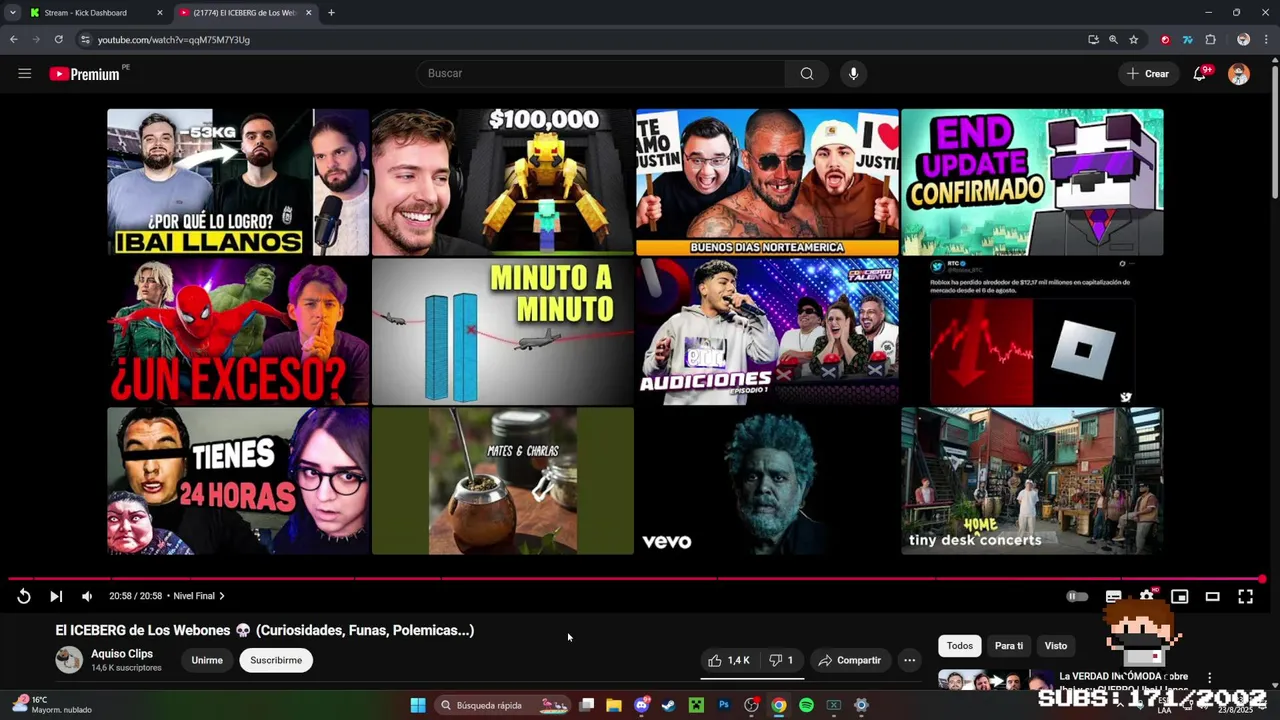Open the Mates & Charlas suggested video
Image resolution: width=1280 pixels, height=720 pixels.
coord(503,480)
